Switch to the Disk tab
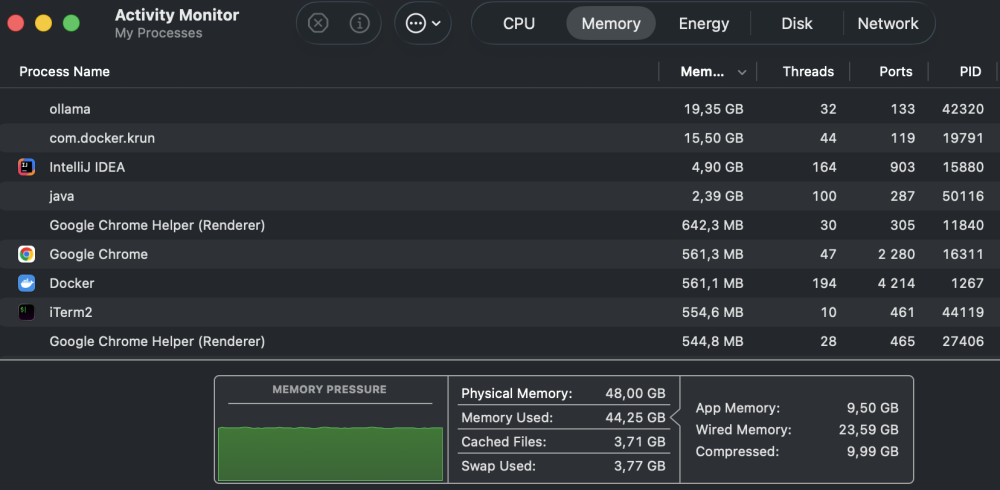Viewport: 1000px width, 490px height. tap(797, 24)
